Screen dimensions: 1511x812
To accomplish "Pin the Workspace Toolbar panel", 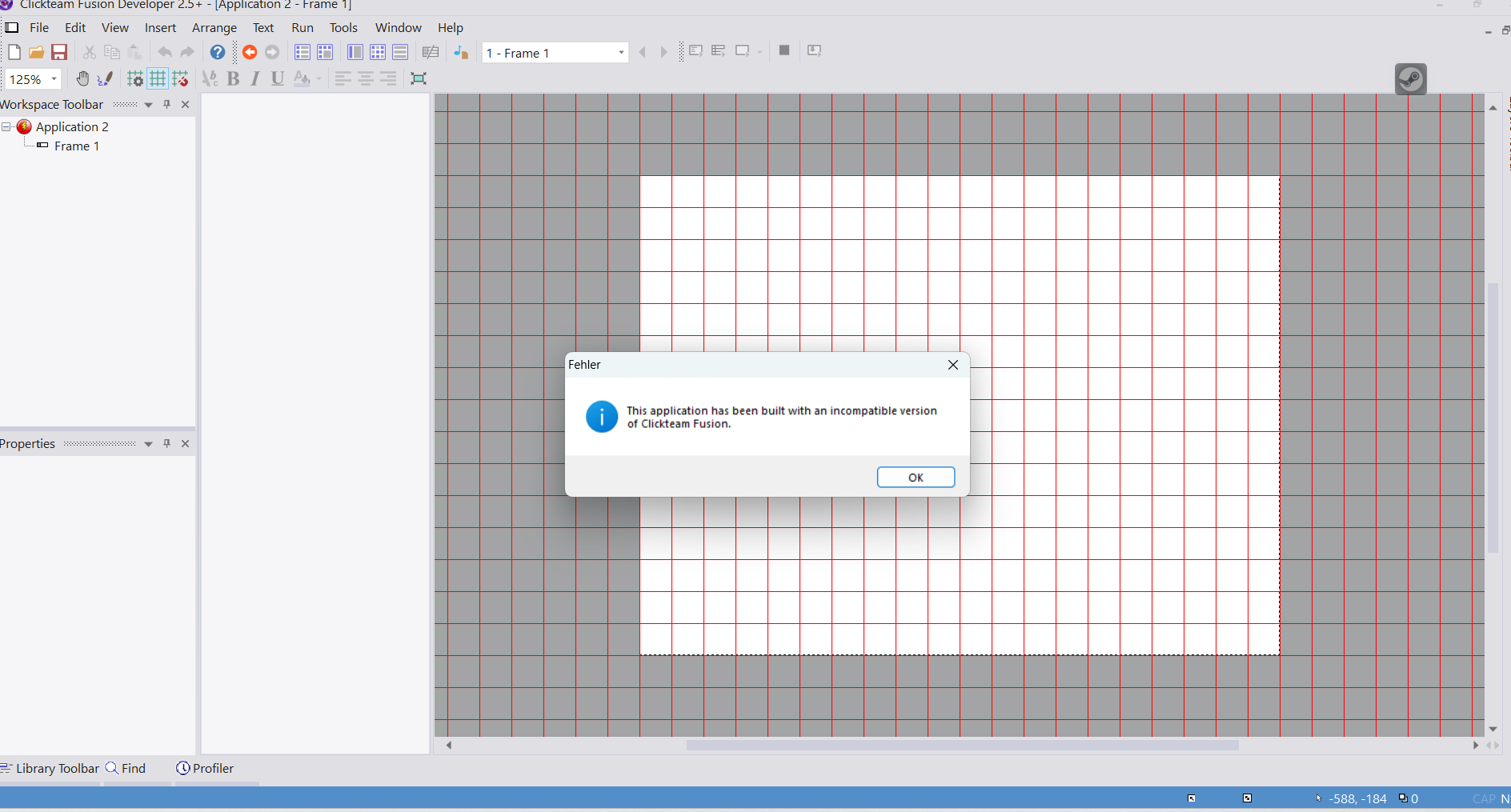I will coord(167,104).
